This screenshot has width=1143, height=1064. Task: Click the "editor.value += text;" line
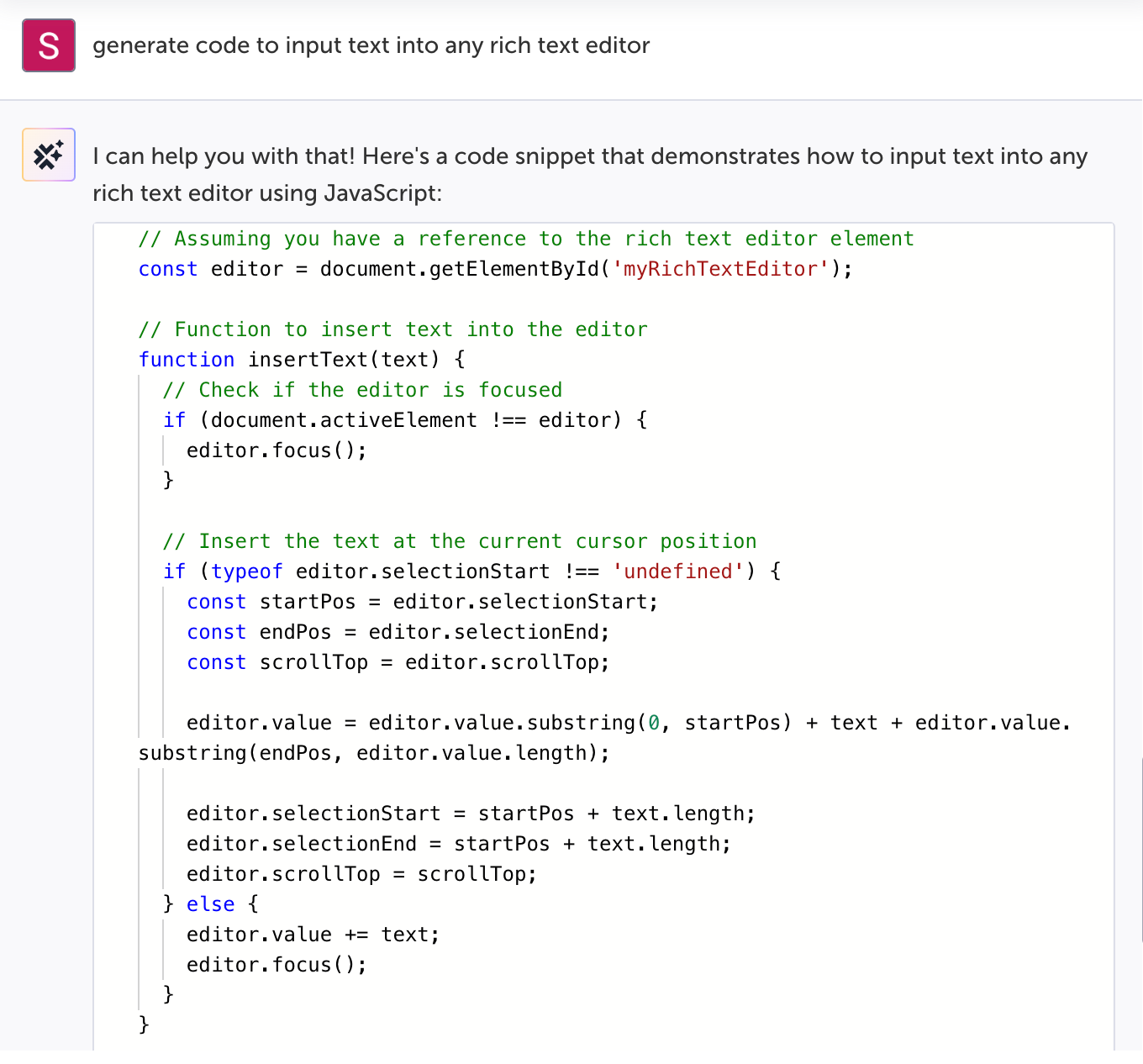click(x=313, y=935)
